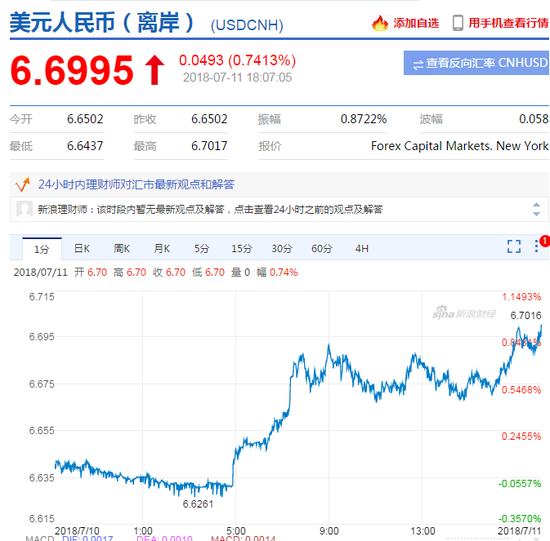Click the 1.1493% axis label
The width and height of the screenshot is (550, 541).
(x=522, y=297)
